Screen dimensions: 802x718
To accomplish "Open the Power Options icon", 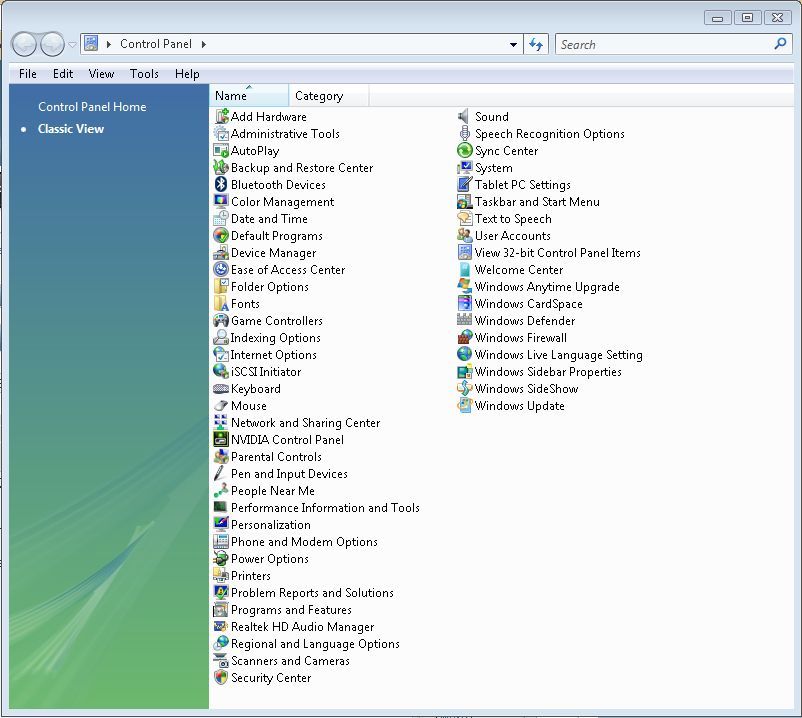I will pos(221,558).
